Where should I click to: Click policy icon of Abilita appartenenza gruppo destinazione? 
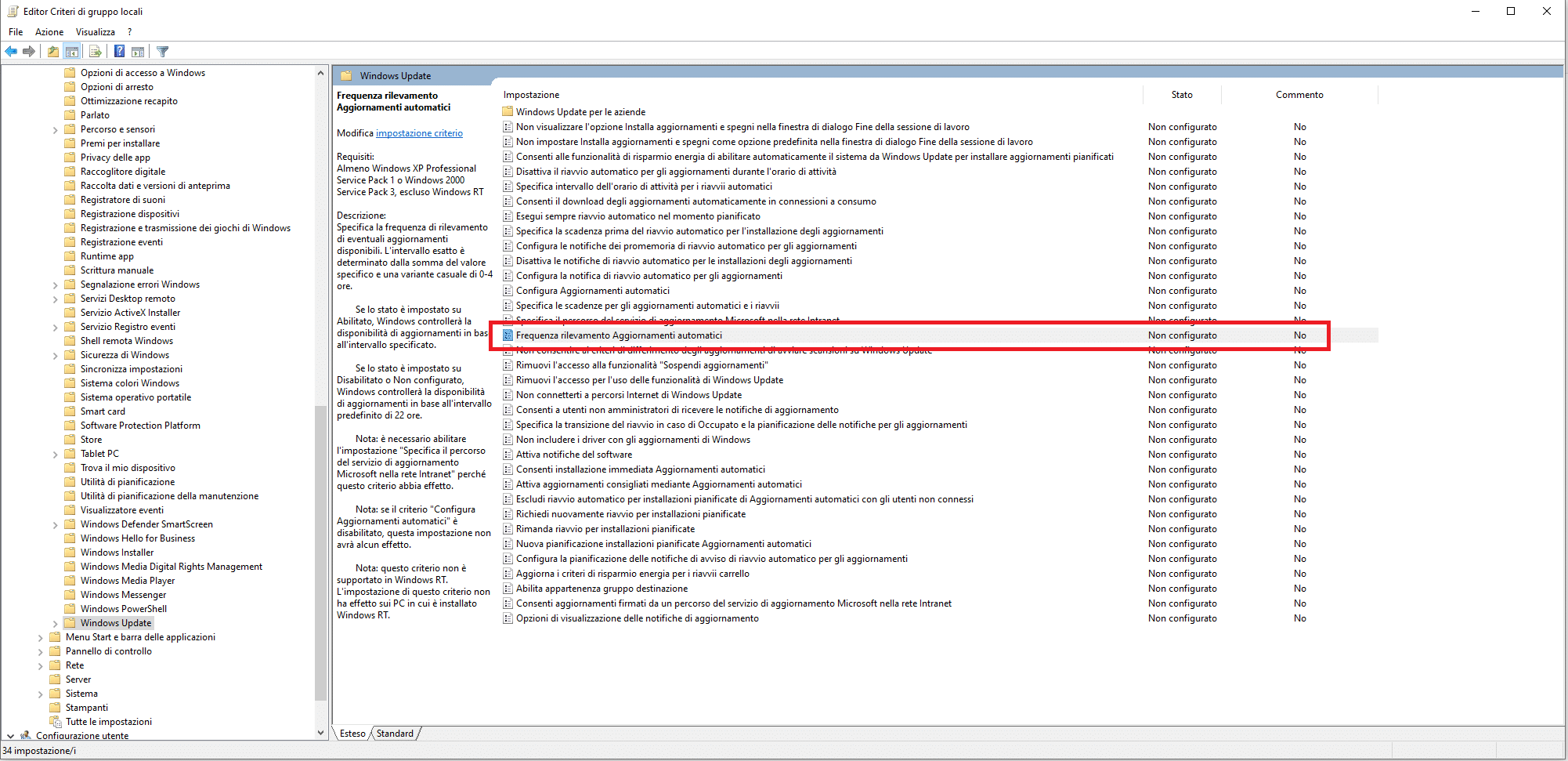click(508, 589)
